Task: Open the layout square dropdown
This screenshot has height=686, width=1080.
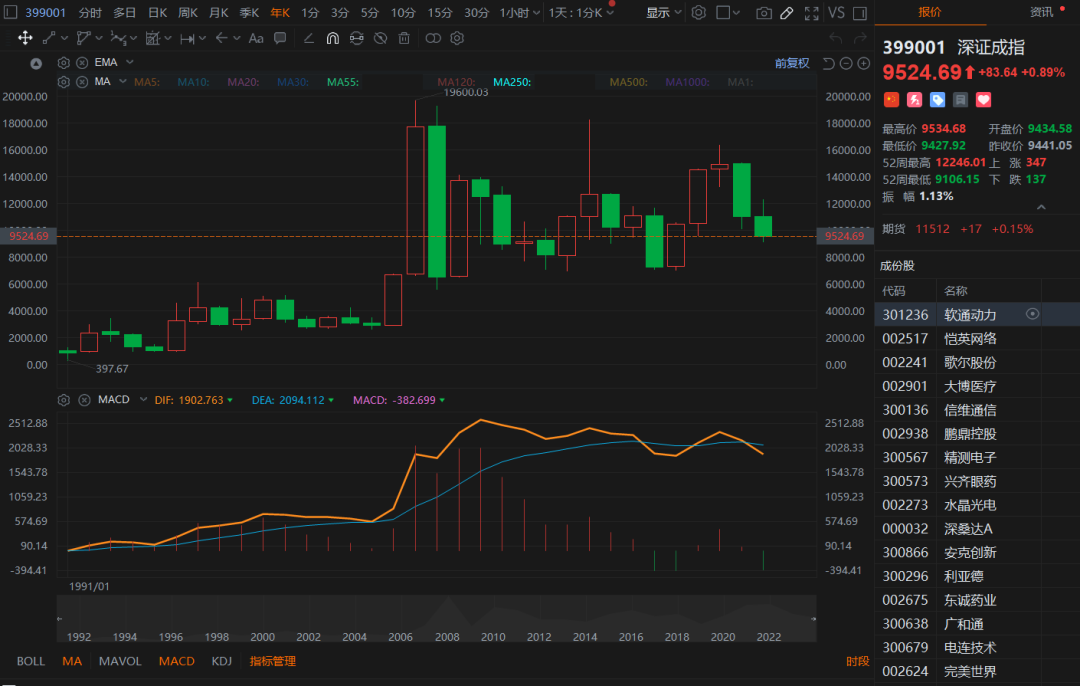Action: coord(728,12)
